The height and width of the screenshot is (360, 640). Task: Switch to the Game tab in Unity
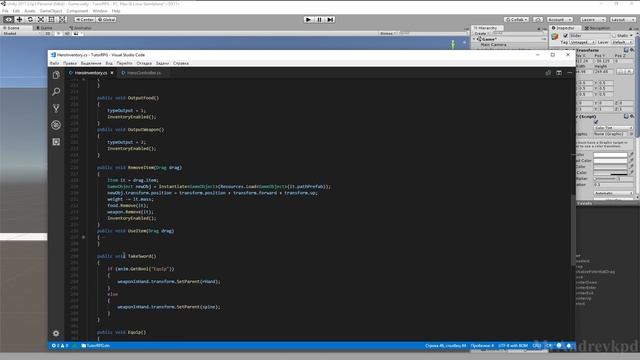click(46, 28)
